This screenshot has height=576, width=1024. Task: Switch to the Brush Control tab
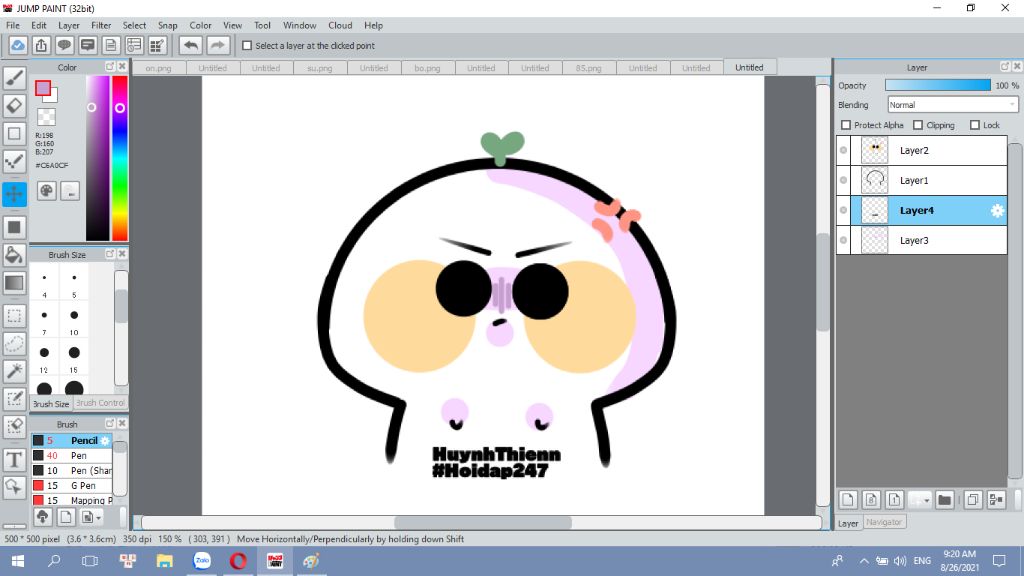pos(100,403)
